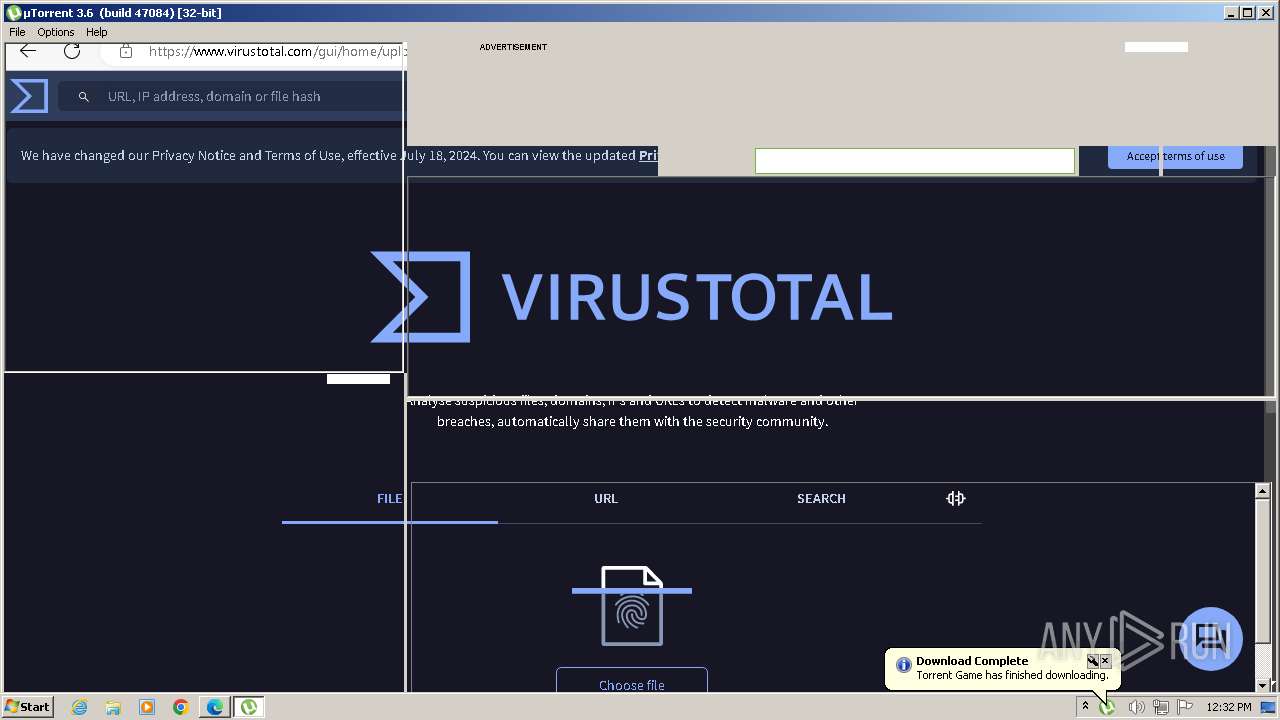Open the updated Privacy Notice link
This screenshot has width=1280, height=720.
click(648, 155)
